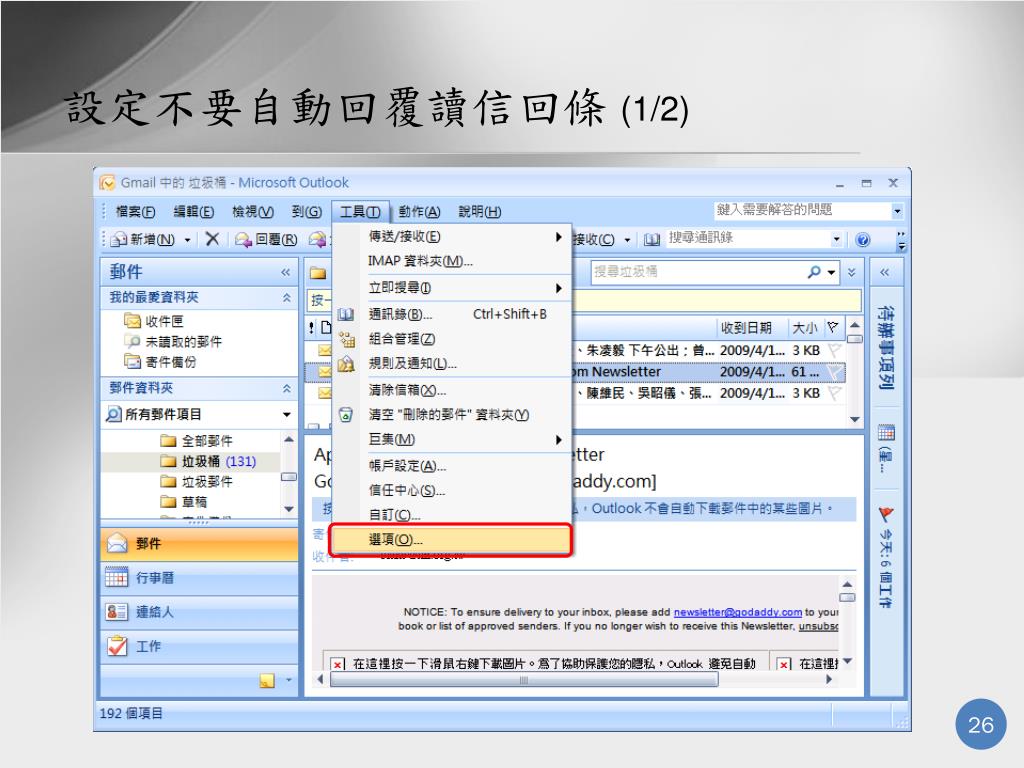Image resolution: width=1024 pixels, height=768 pixels.
Task: Choose 清除信箱(X) menu entry
Action: tap(451, 390)
